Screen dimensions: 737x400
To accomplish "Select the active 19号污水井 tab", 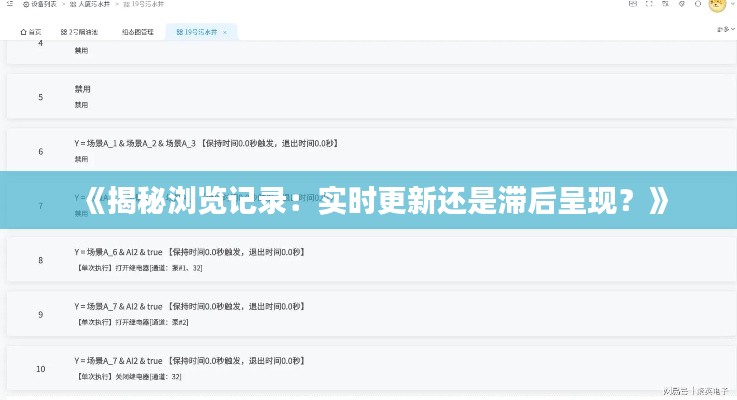I will coord(196,32).
